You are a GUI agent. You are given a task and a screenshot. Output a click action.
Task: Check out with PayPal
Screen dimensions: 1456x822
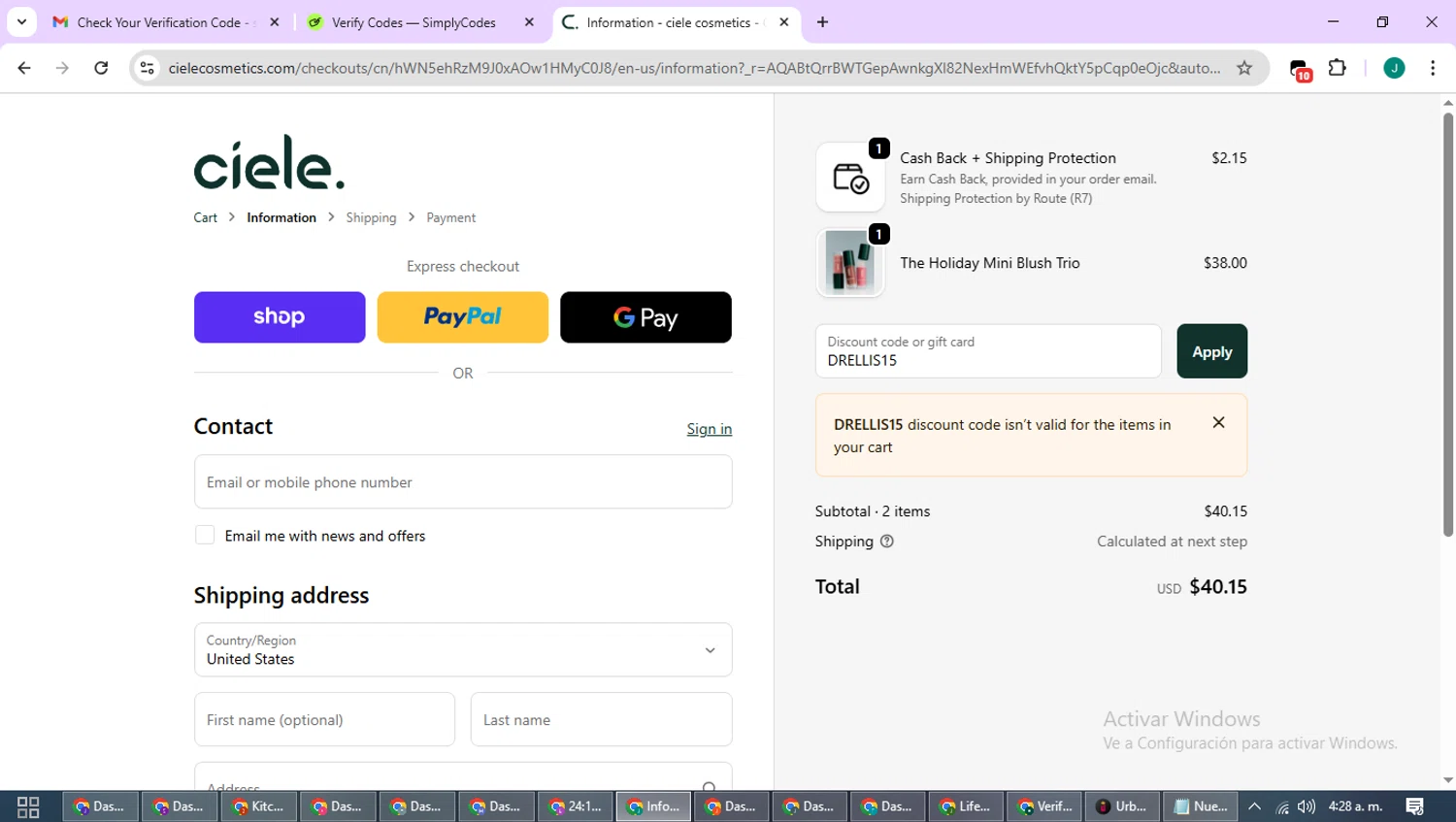coord(463,317)
